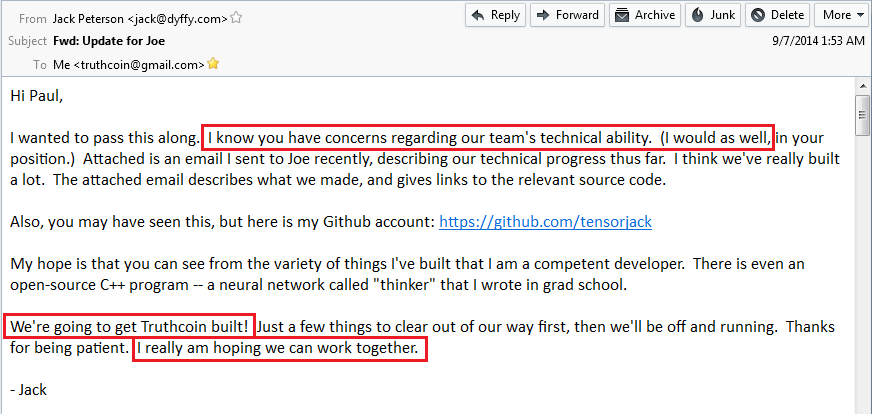Image resolution: width=872 pixels, height=414 pixels.
Task: Mark this message as Junk
Action: pos(712,15)
